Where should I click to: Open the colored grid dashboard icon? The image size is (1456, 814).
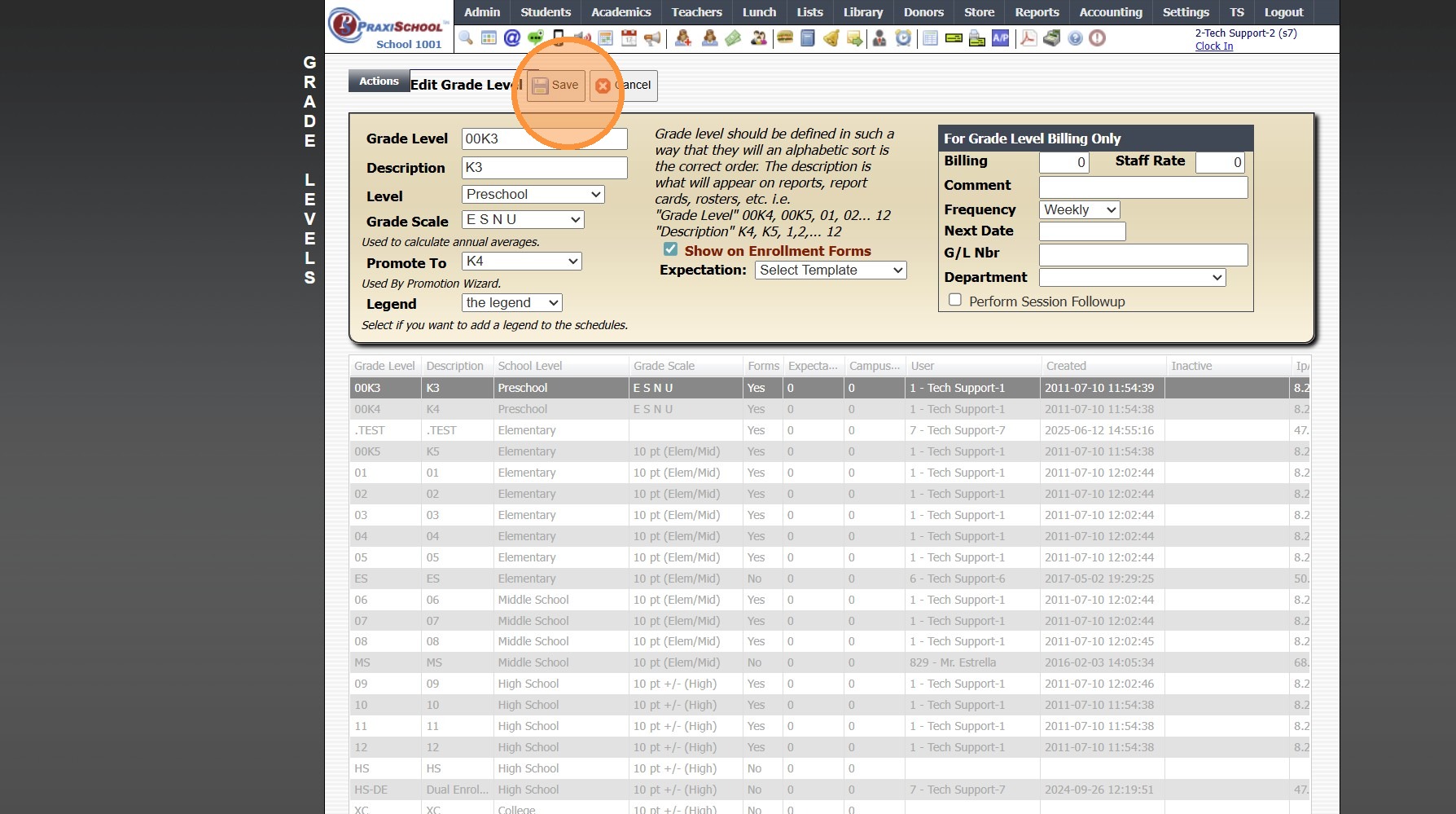pos(489,38)
